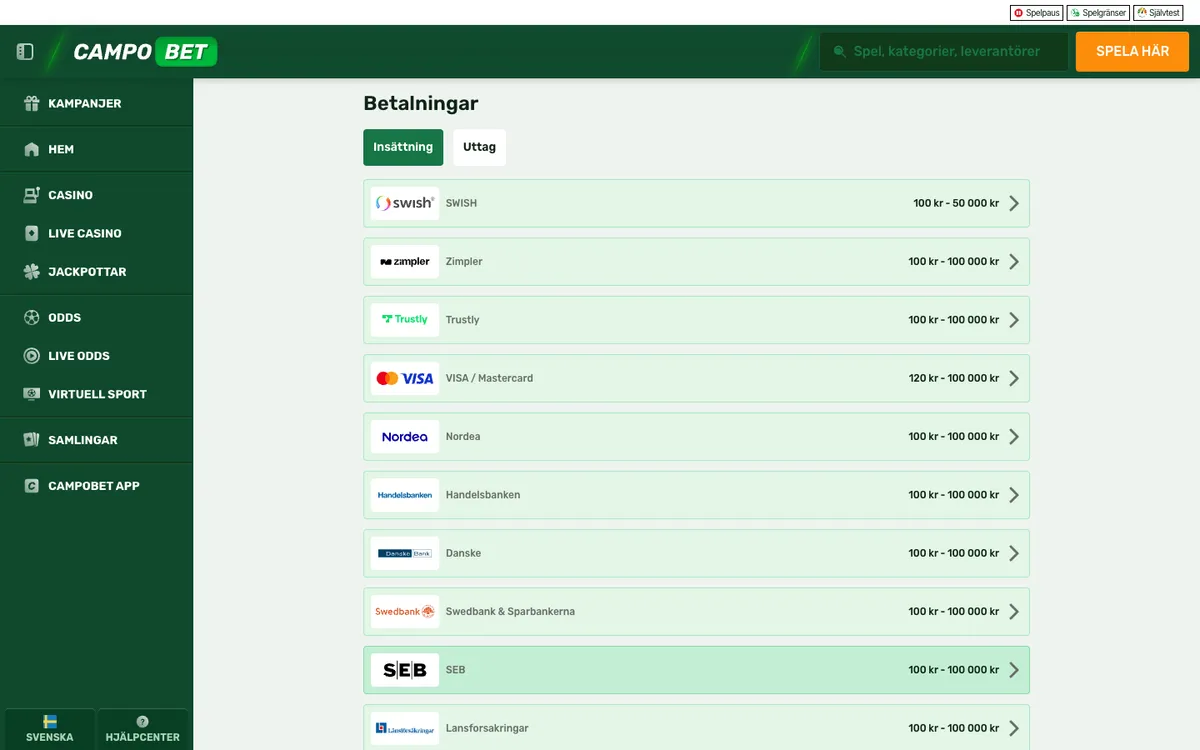Viewport: 1200px width, 750px height.
Task: Click the SEB logo
Action: 405,670
